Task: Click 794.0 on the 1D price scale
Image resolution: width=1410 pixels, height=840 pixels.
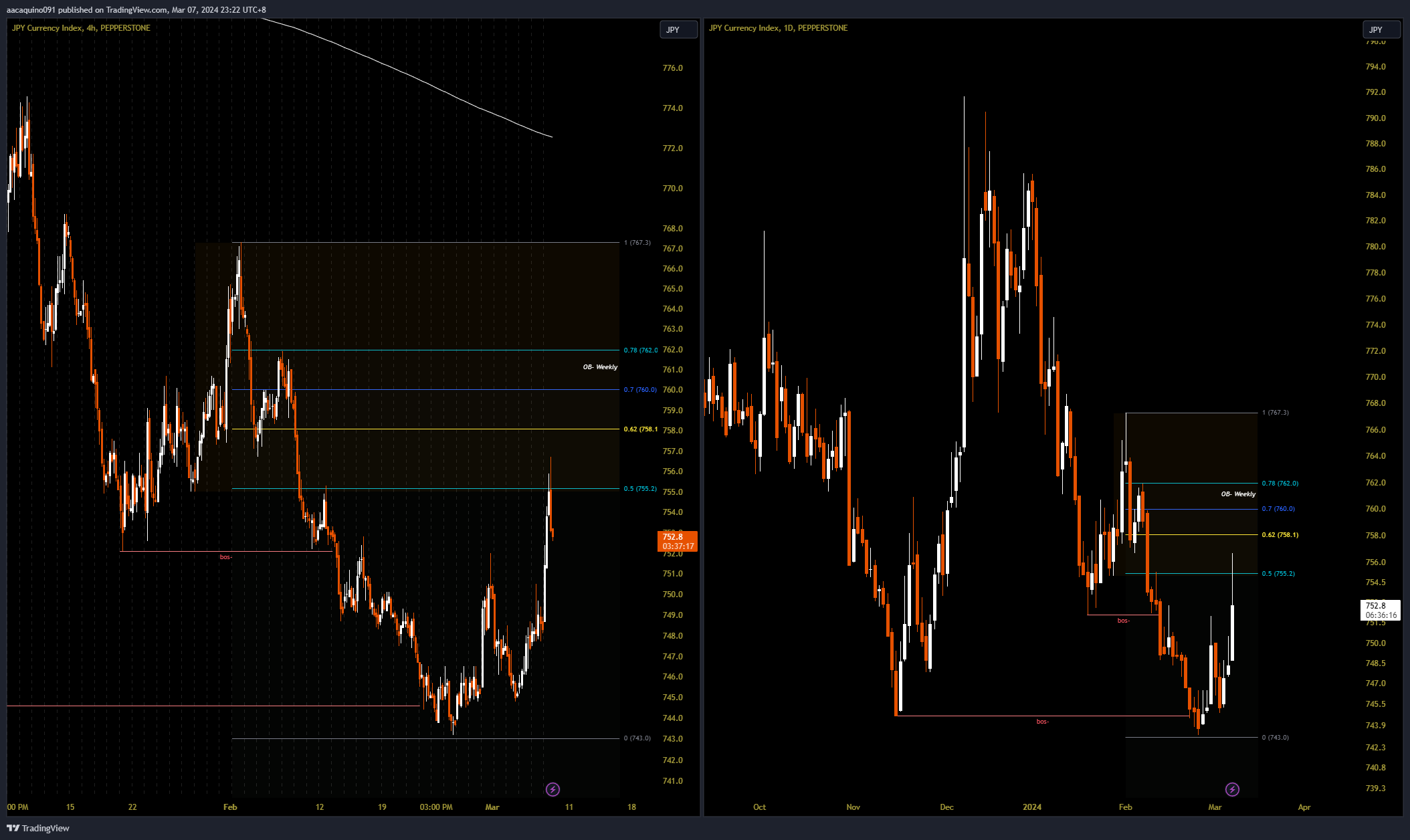Action: pos(1375,67)
